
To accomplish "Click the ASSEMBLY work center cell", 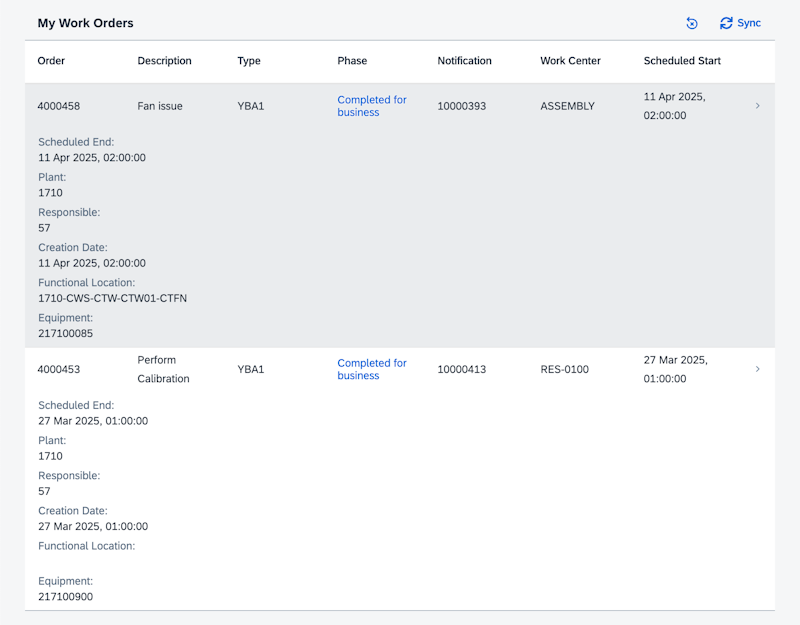I will pos(567,106).
